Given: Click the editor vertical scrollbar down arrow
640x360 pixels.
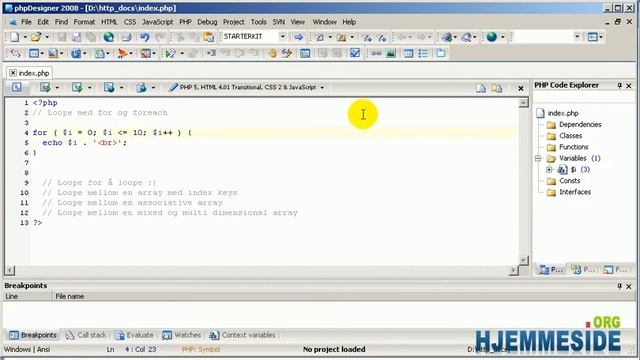Looking at the screenshot, I should coord(524,260).
